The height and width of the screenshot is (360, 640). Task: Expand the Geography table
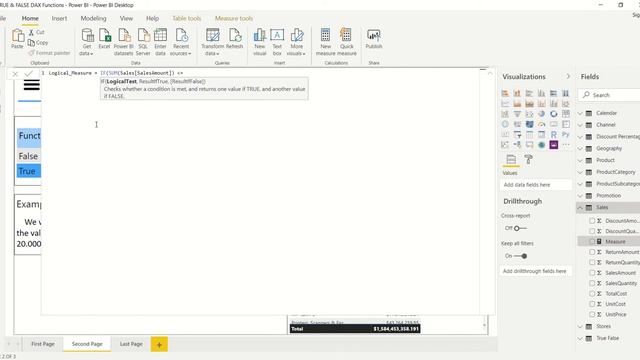580,149
